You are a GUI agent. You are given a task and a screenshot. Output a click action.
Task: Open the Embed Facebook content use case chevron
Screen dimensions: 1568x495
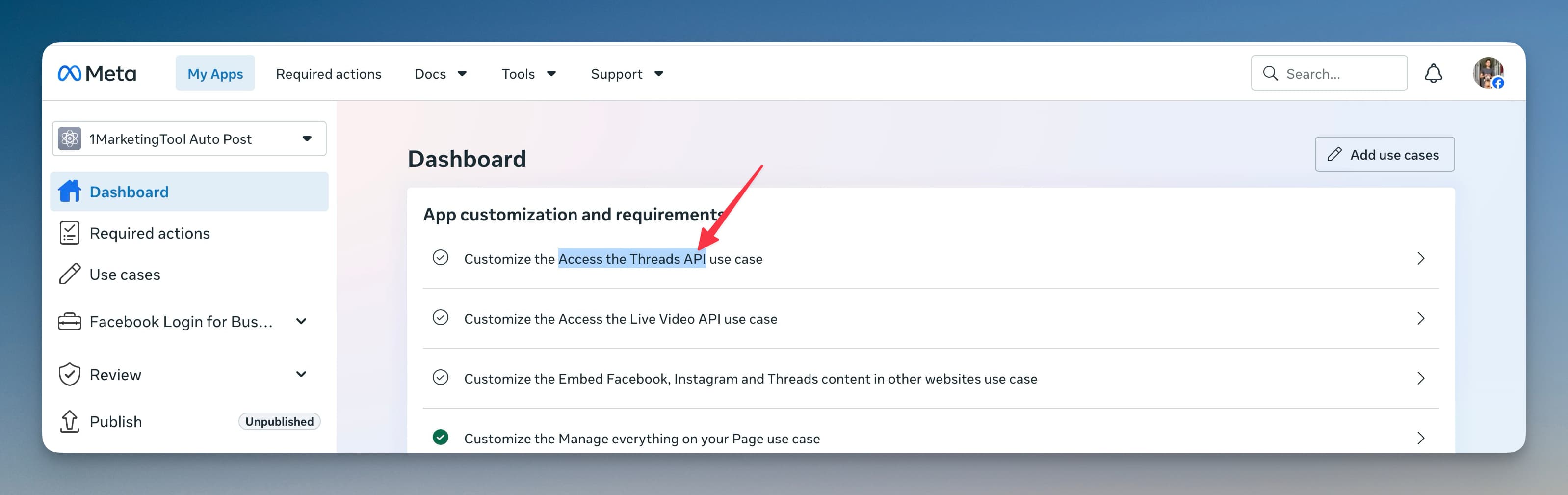pos(1421,378)
